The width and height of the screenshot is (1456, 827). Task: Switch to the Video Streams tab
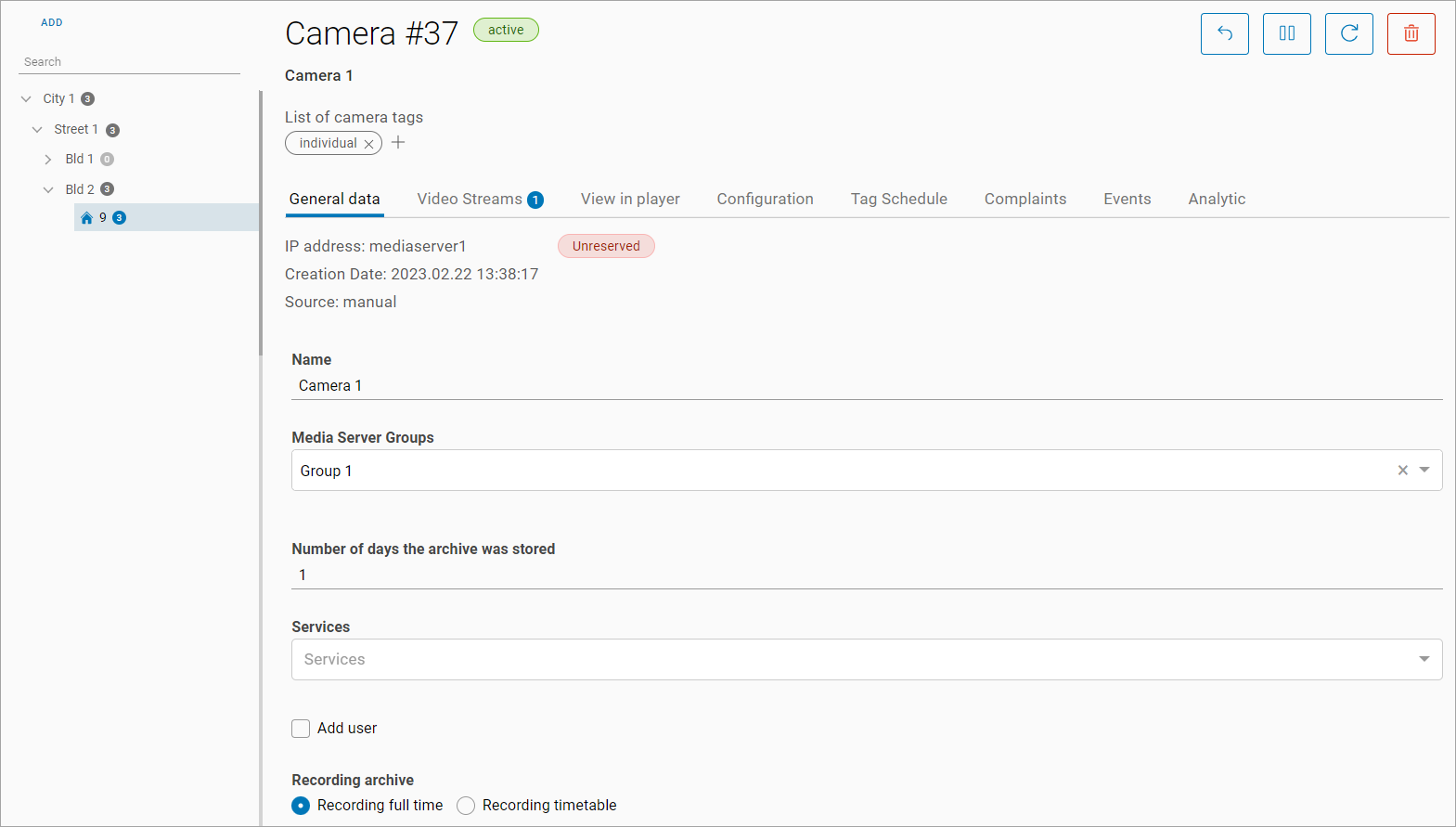click(x=479, y=200)
